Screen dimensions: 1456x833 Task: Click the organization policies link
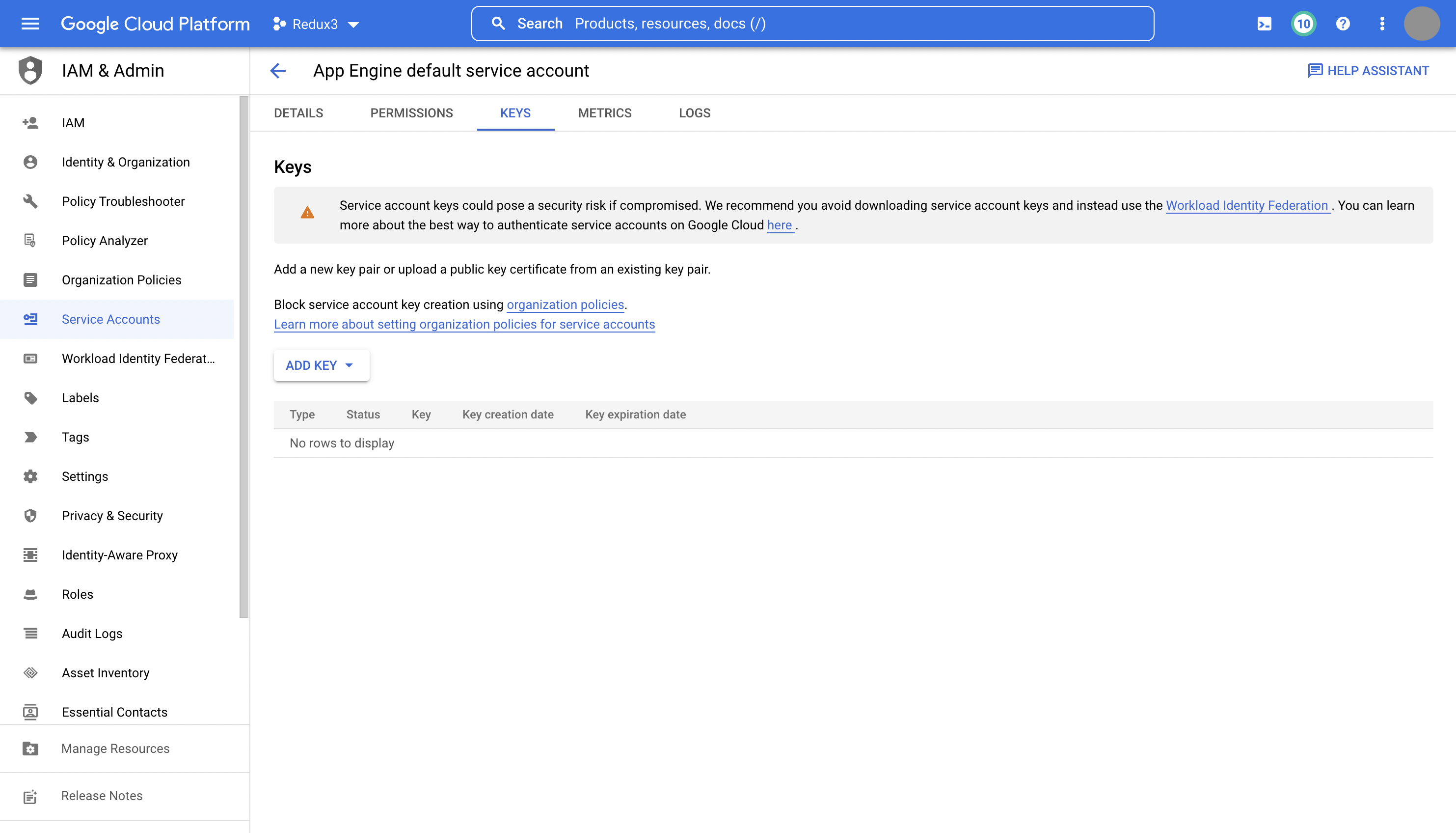564,305
